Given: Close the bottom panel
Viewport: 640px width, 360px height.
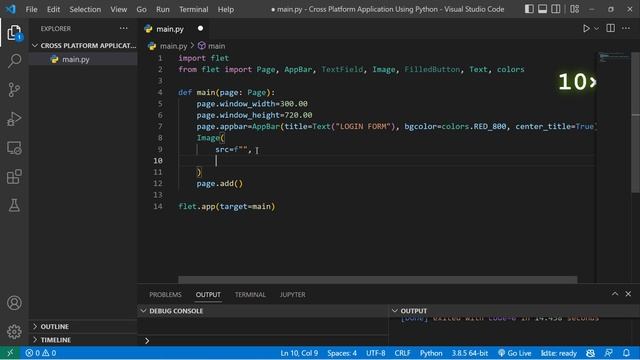Looking at the screenshot, I should tap(628, 294).
